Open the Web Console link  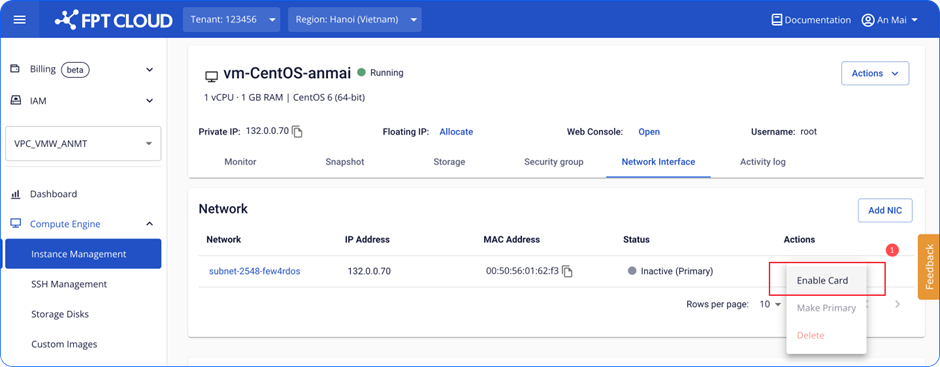[x=649, y=132]
